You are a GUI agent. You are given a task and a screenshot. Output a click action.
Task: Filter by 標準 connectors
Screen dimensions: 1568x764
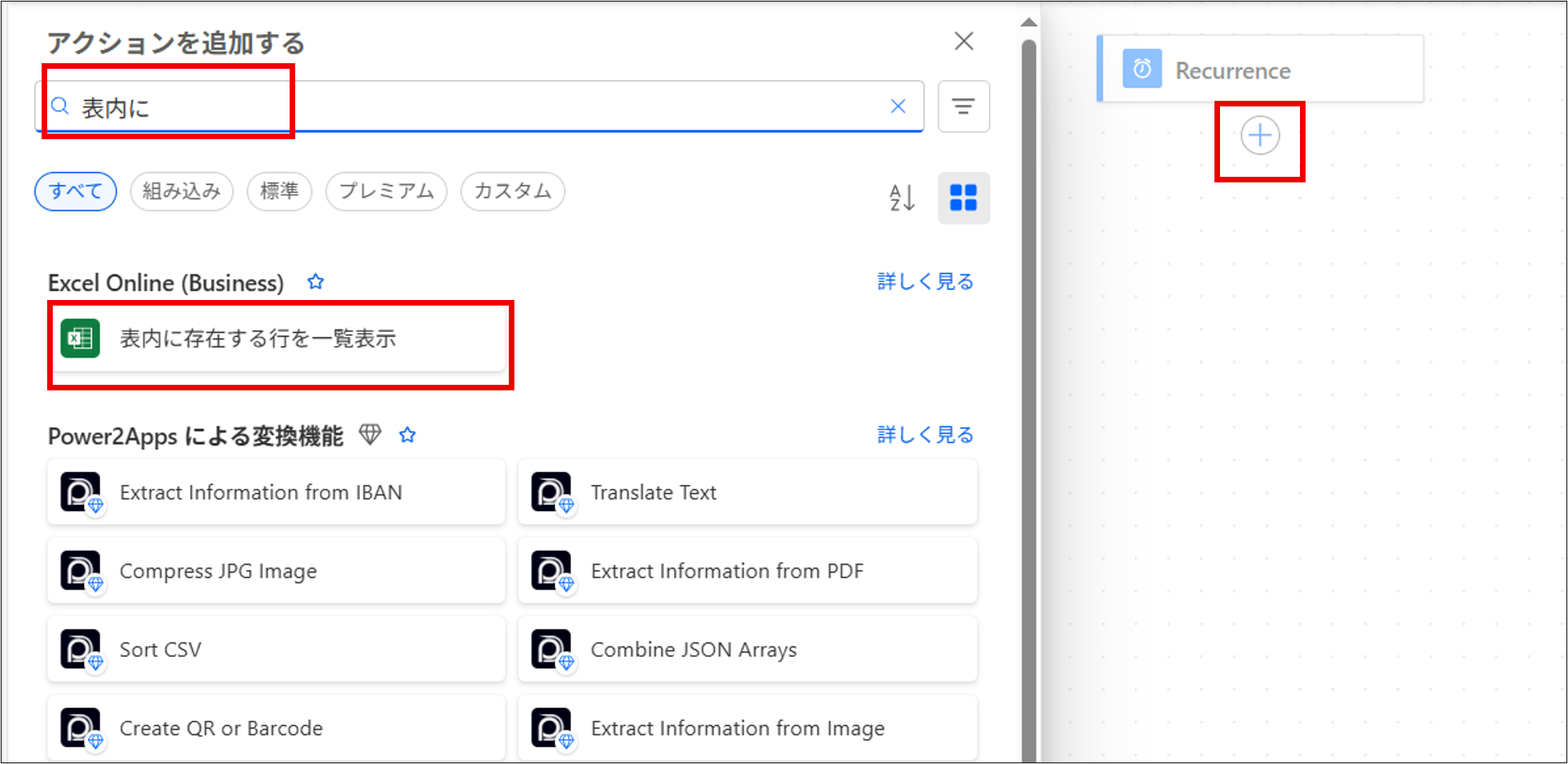click(x=279, y=191)
